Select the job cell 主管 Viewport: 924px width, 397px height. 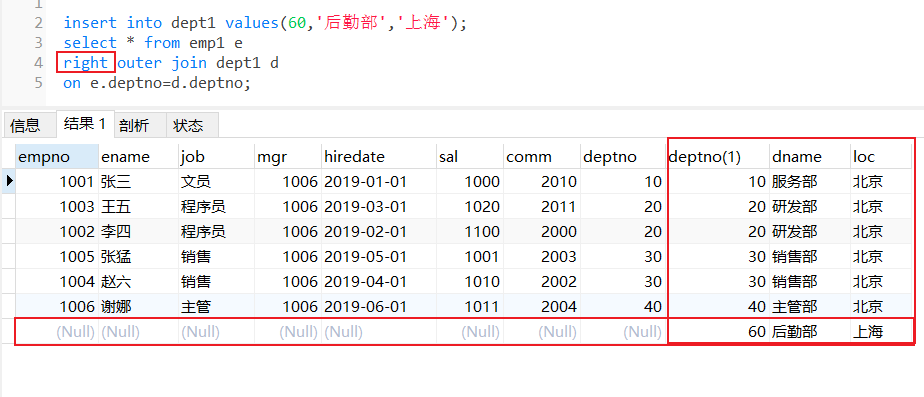click(216, 306)
